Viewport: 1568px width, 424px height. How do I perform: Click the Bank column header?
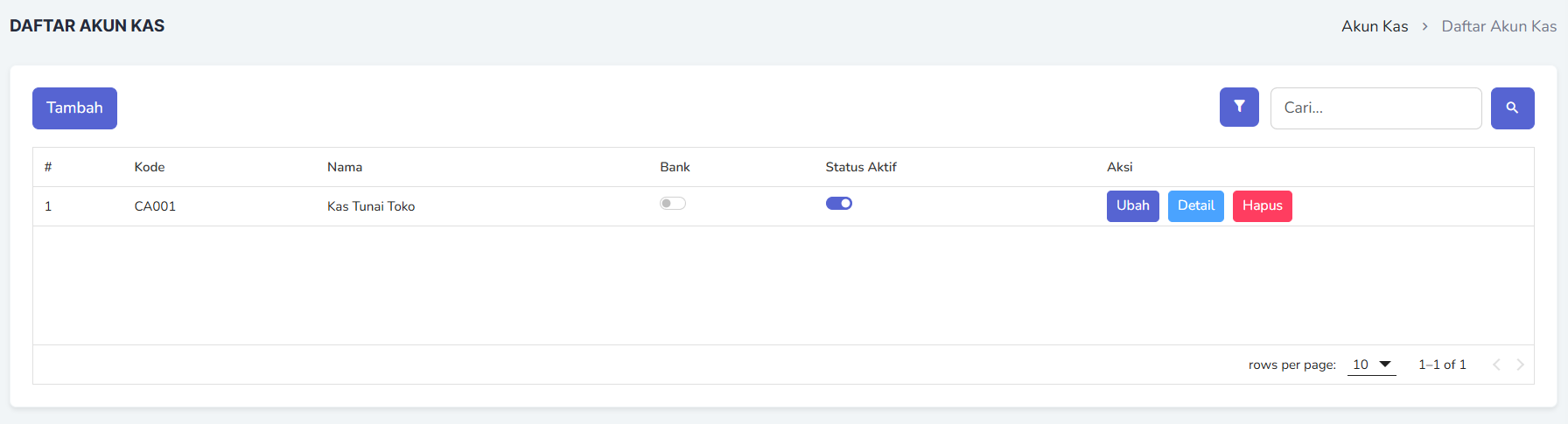tap(675, 167)
